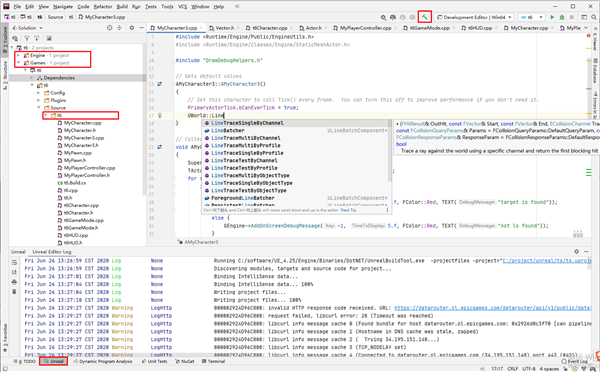Click the green hammer Build Solution icon
Image resolution: width=600 pixels, height=372 pixels.
tap(424, 17)
